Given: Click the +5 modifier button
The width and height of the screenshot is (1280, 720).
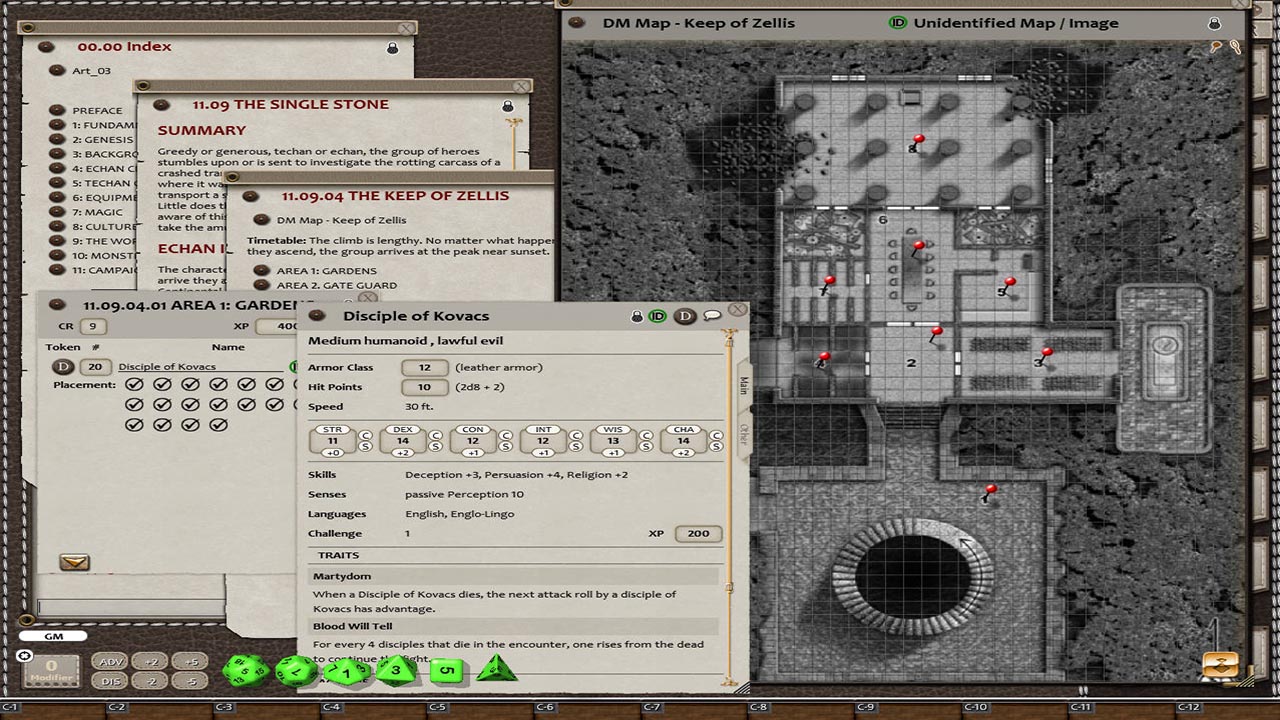Looking at the screenshot, I should (191, 661).
